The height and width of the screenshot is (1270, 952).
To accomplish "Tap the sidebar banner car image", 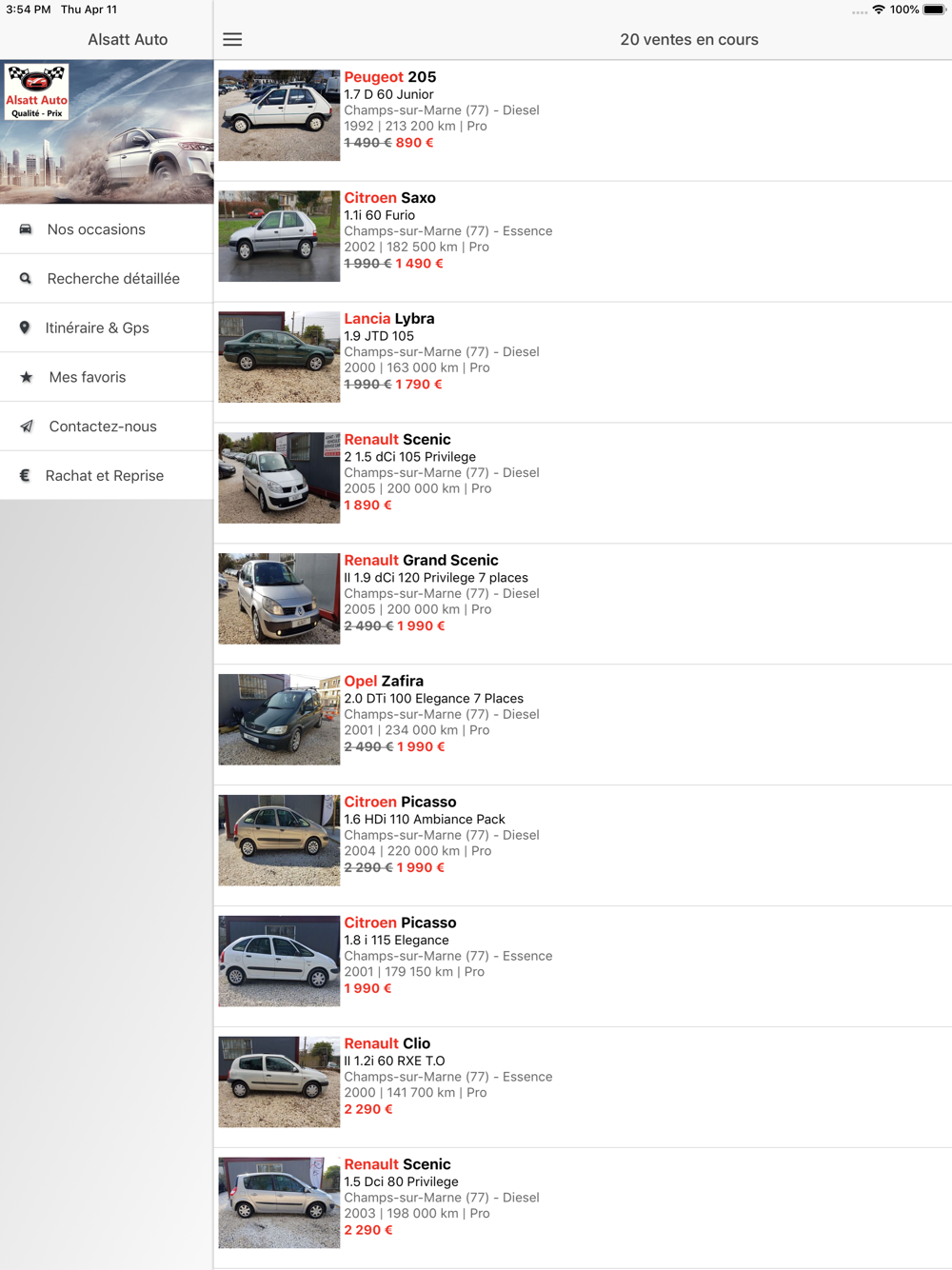I will coord(107,131).
